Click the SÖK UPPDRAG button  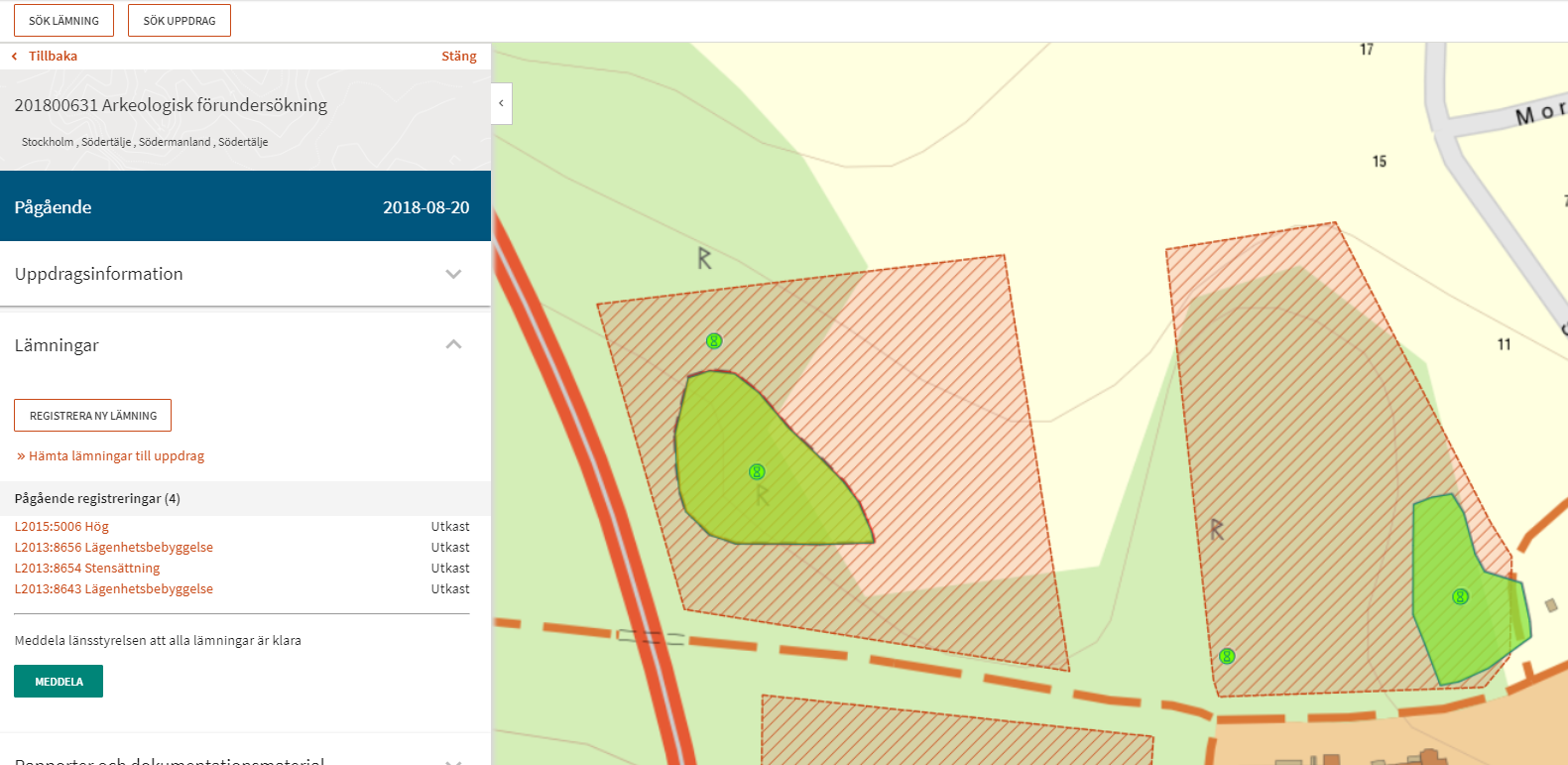pos(180,20)
